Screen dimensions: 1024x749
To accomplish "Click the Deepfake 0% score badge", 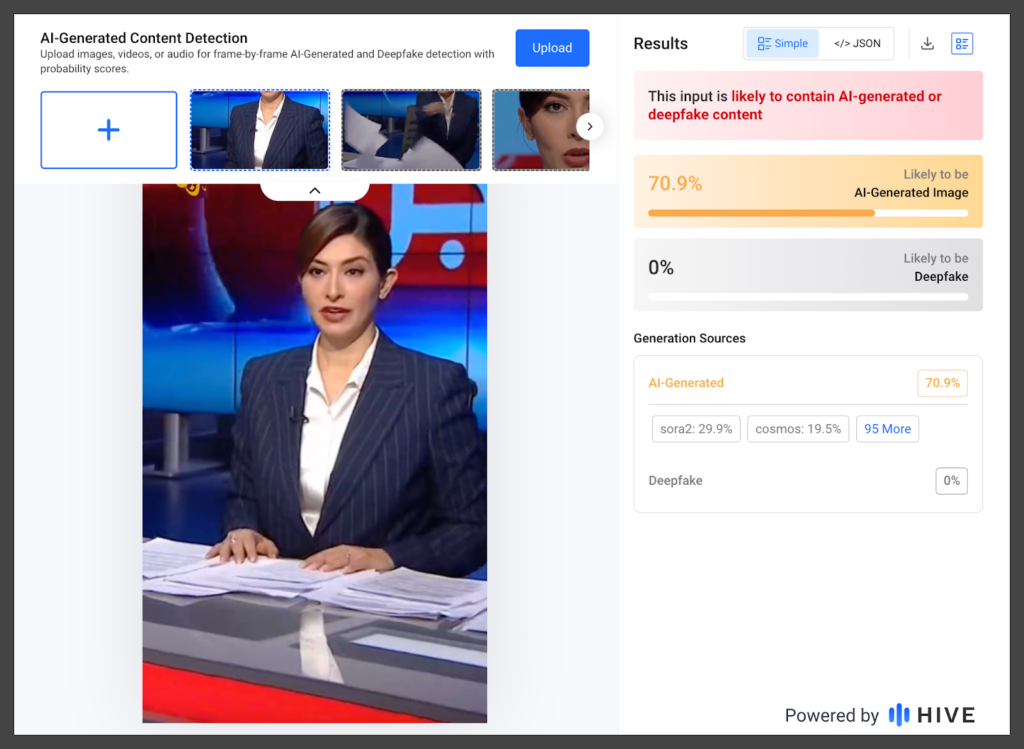I will (951, 481).
